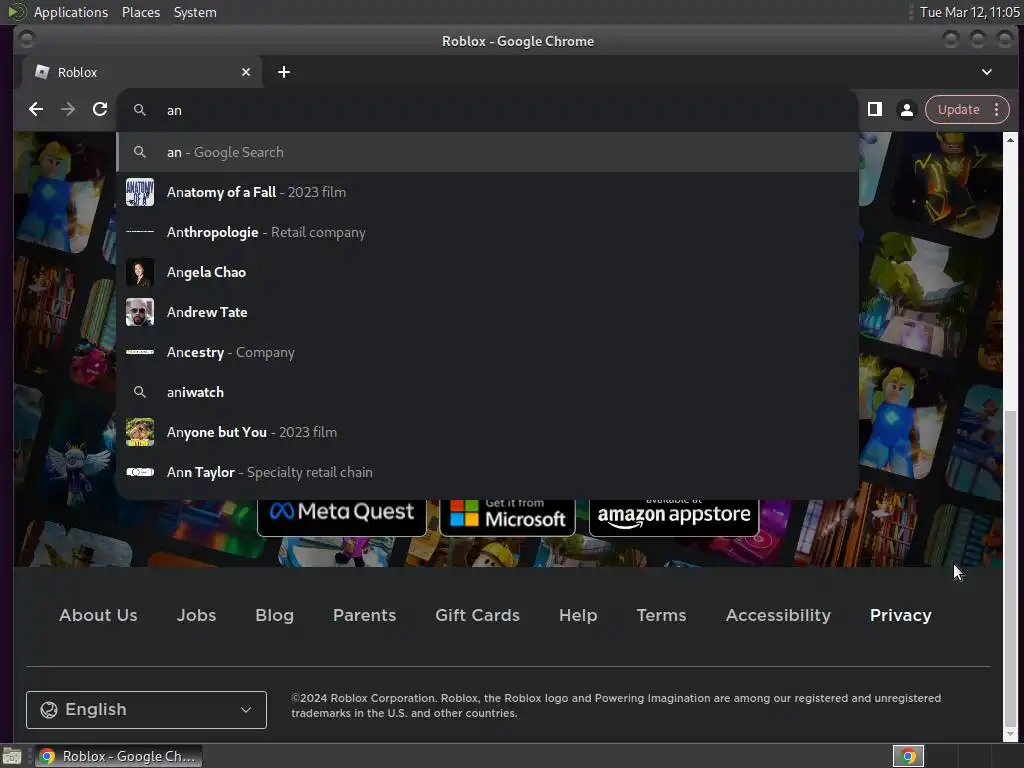The width and height of the screenshot is (1024, 768).
Task: Click the Ann Taylor logo icon
Action: (140, 472)
